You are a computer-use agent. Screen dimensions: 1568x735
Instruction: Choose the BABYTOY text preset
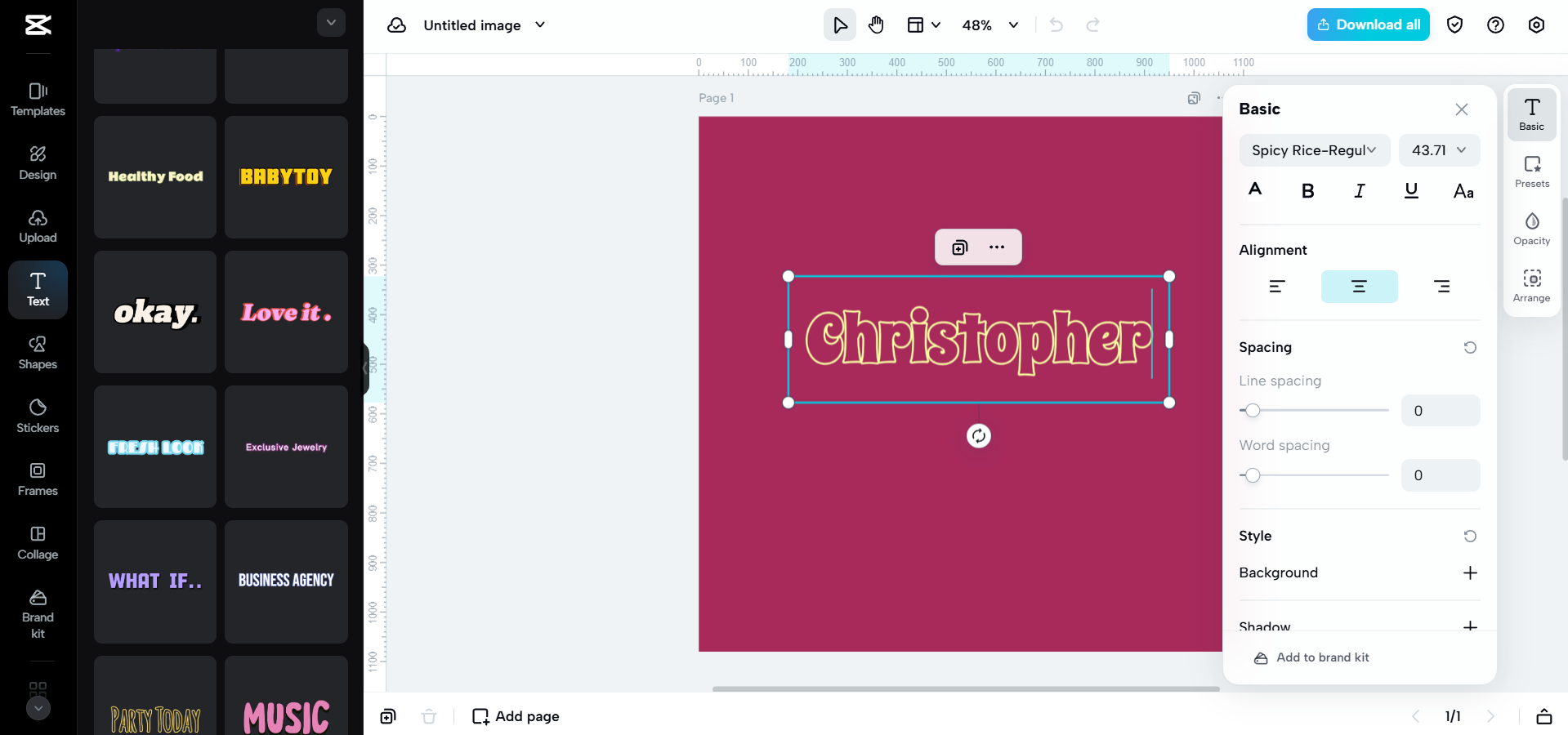pyautogui.click(x=286, y=177)
